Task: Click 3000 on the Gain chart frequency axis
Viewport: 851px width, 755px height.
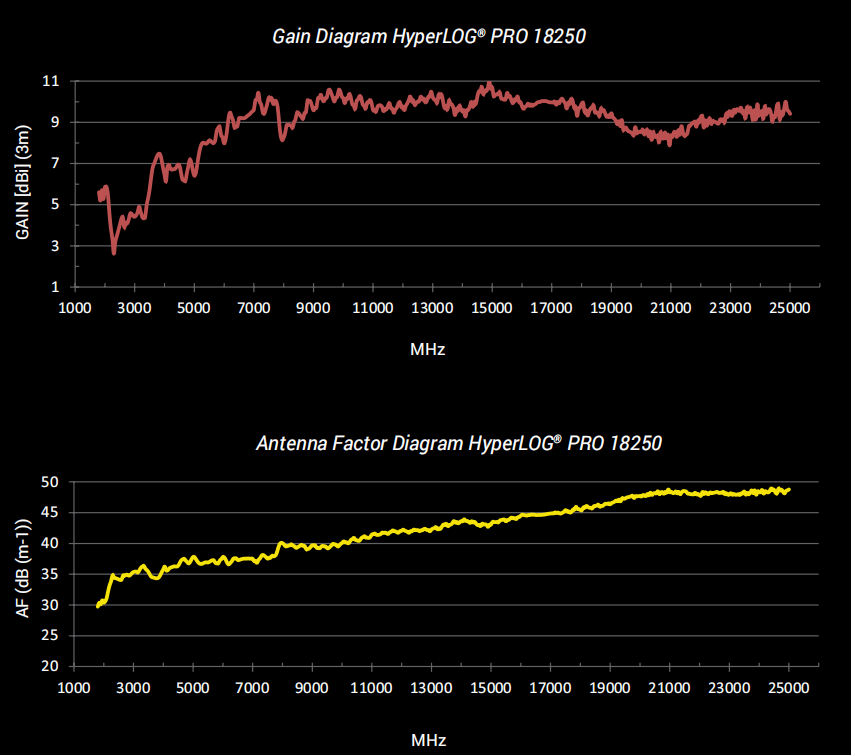Action: coord(135,308)
